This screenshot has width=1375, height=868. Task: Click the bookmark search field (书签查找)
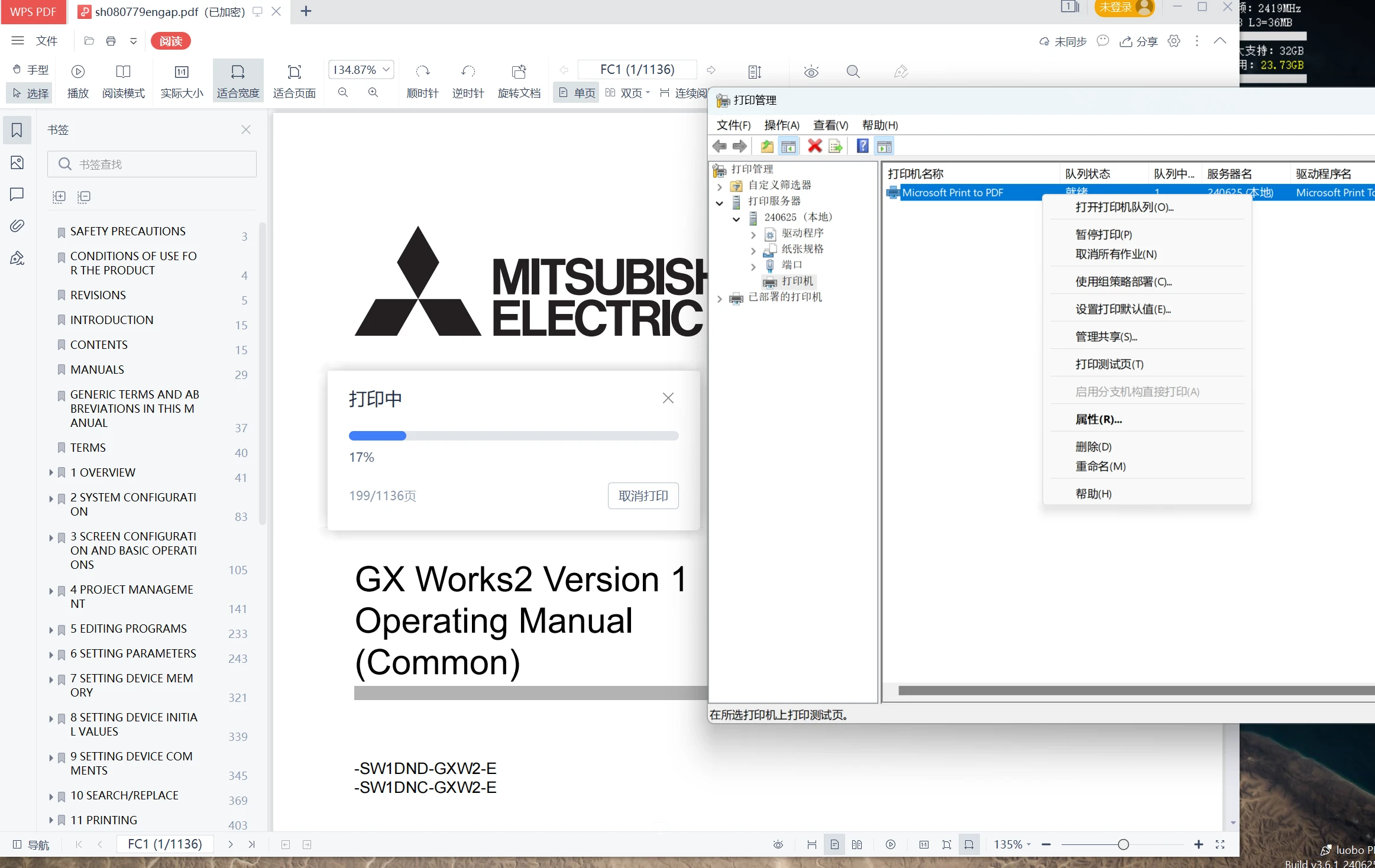(x=152, y=164)
